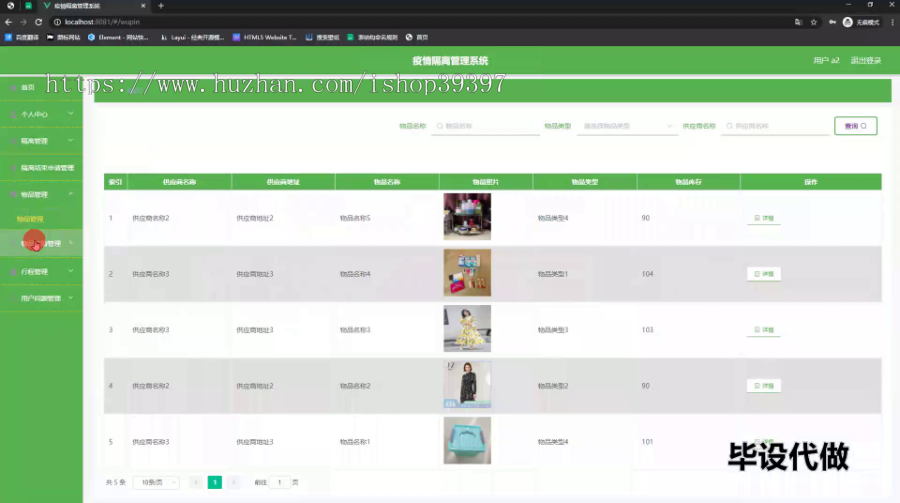Open the HTML5 Website T... bookmark
This screenshot has height=503, width=900.
[265, 37]
